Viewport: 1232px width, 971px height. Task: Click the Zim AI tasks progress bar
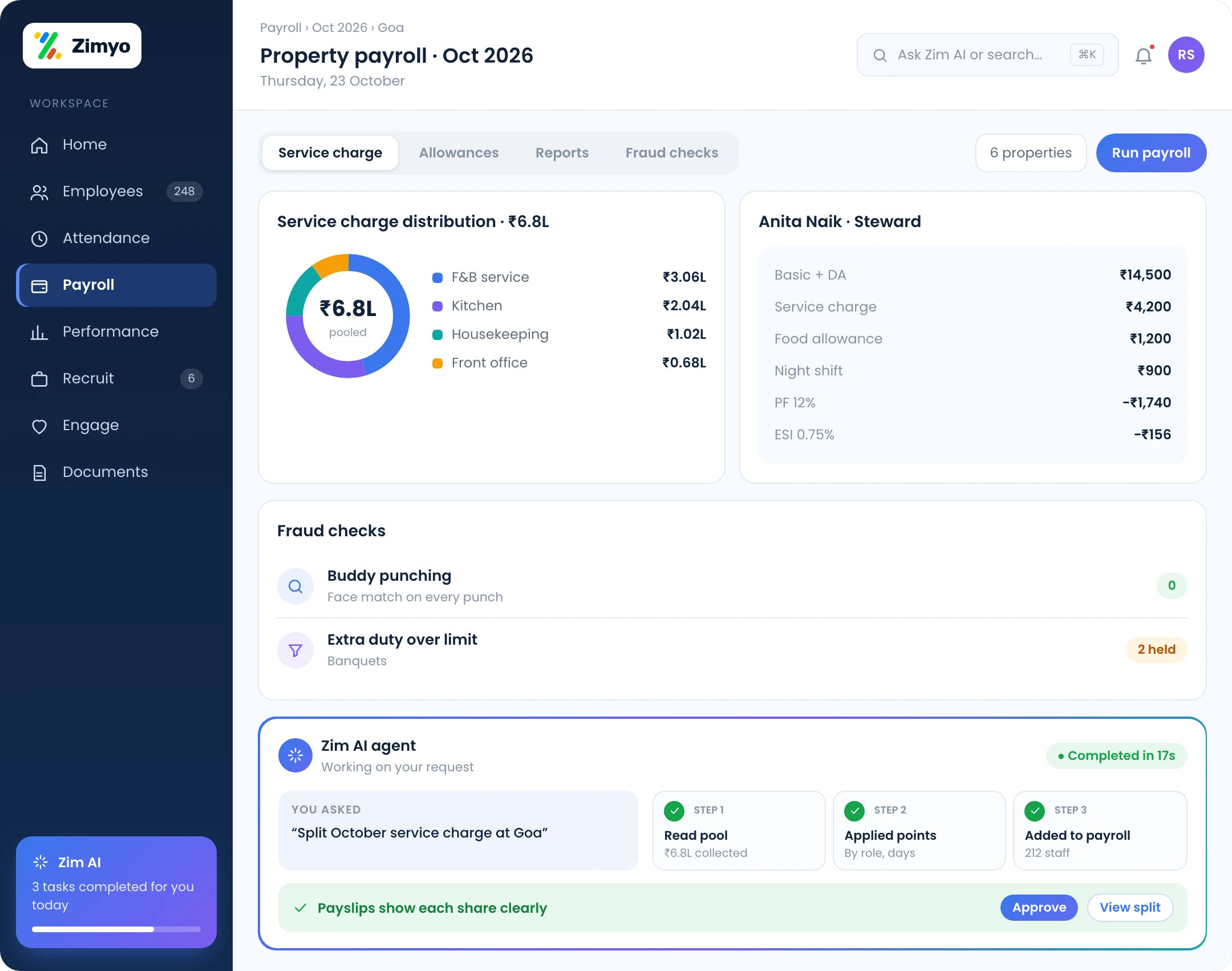pos(116,929)
